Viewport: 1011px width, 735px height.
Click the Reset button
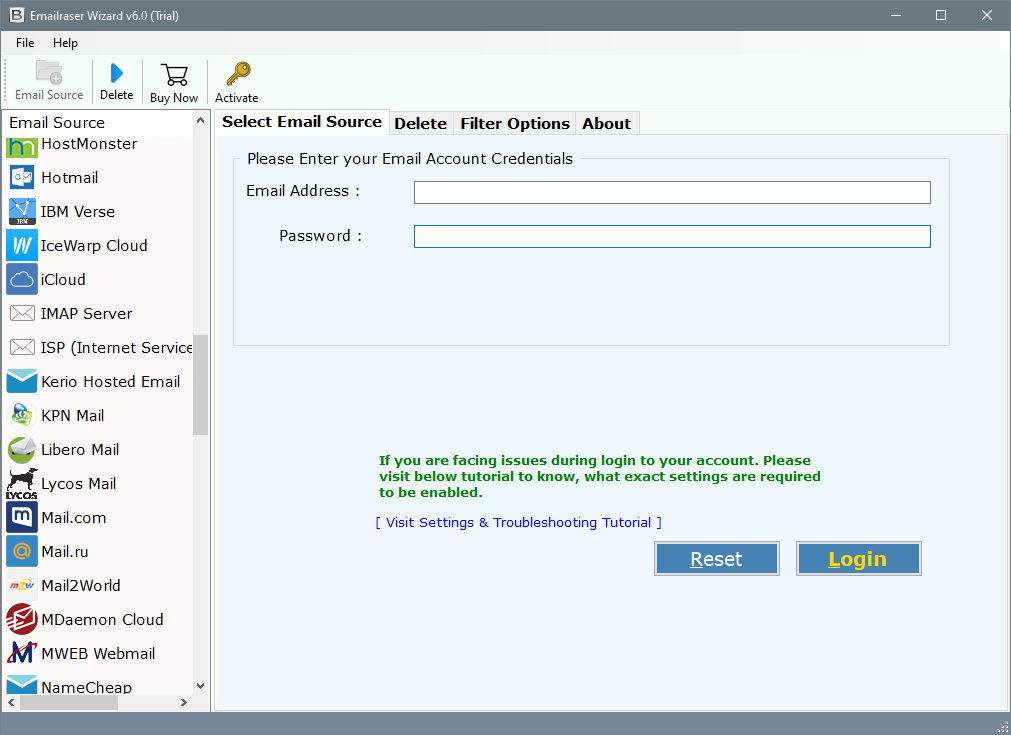coord(716,558)
